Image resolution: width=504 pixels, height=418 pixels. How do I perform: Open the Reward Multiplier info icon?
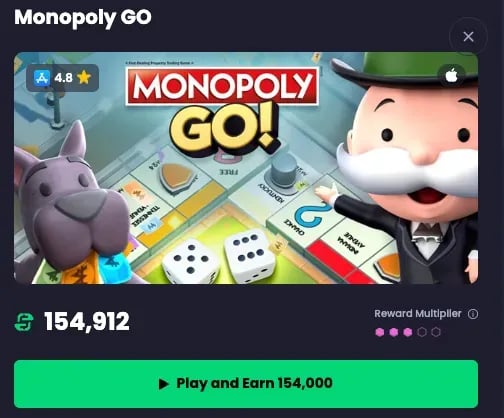click(473, 314)
